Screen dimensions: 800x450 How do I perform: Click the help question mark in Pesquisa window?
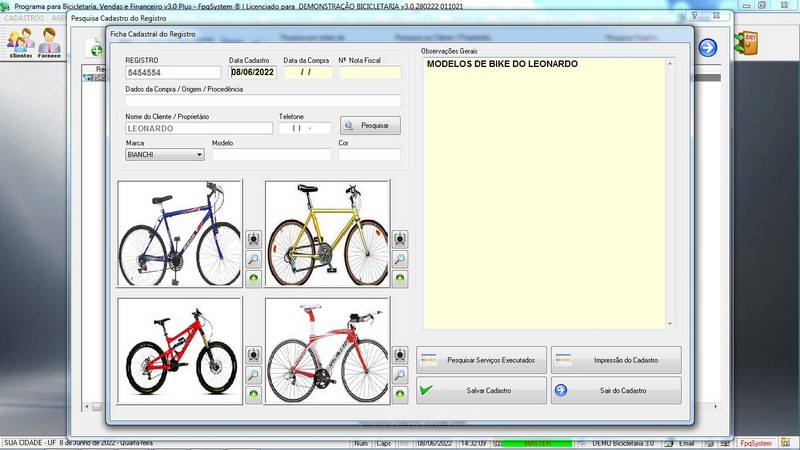click(694, 16)
